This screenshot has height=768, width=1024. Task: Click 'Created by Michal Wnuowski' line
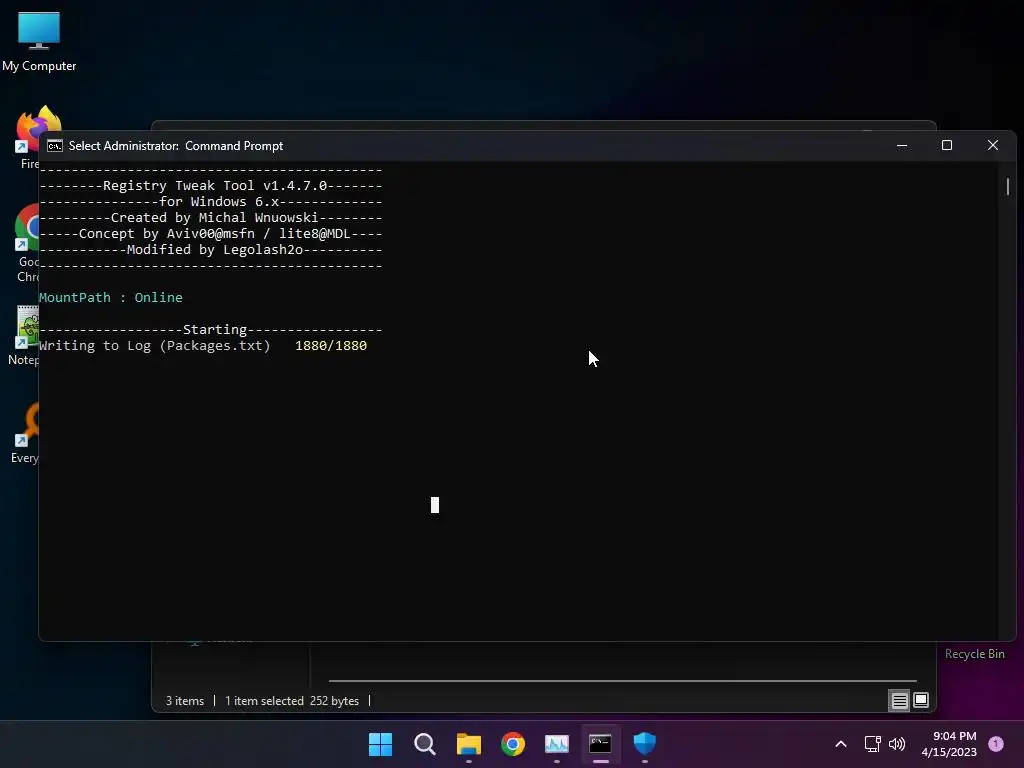[x=211, y=217]
